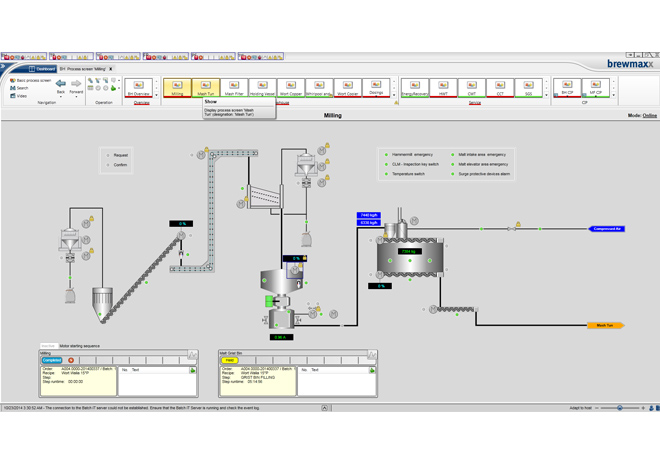660x463 pixels.
Task: Toggle the Hammermill emergency indicator
Action: (387, 155)
